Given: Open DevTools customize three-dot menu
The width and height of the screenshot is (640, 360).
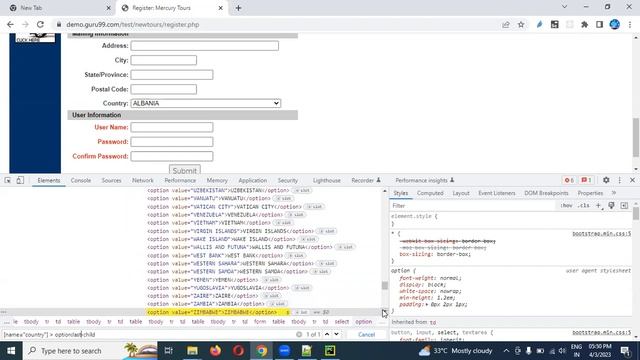Looking at the screenshot, I should (x=620, y=180).
